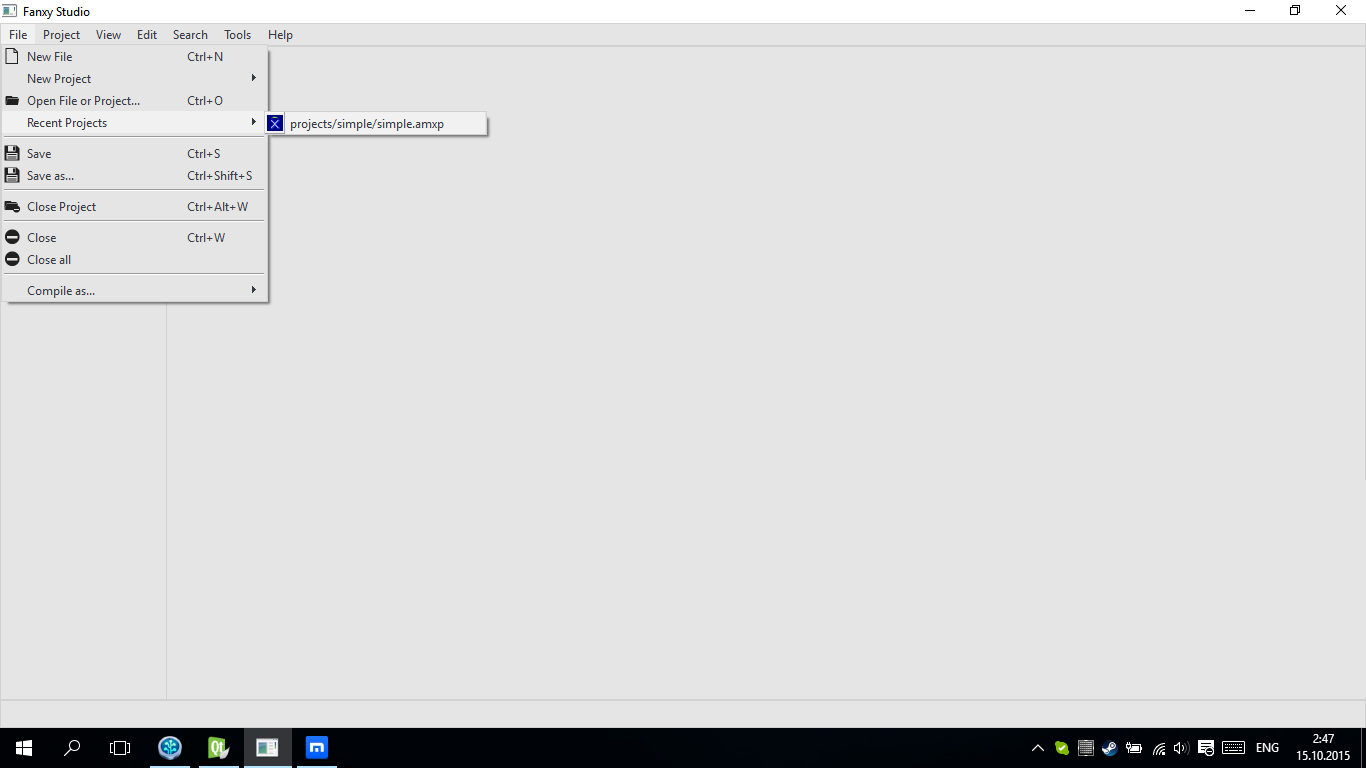
Task: Minimize the Fanxy Studio window
Action: [x=1250, y=11]
